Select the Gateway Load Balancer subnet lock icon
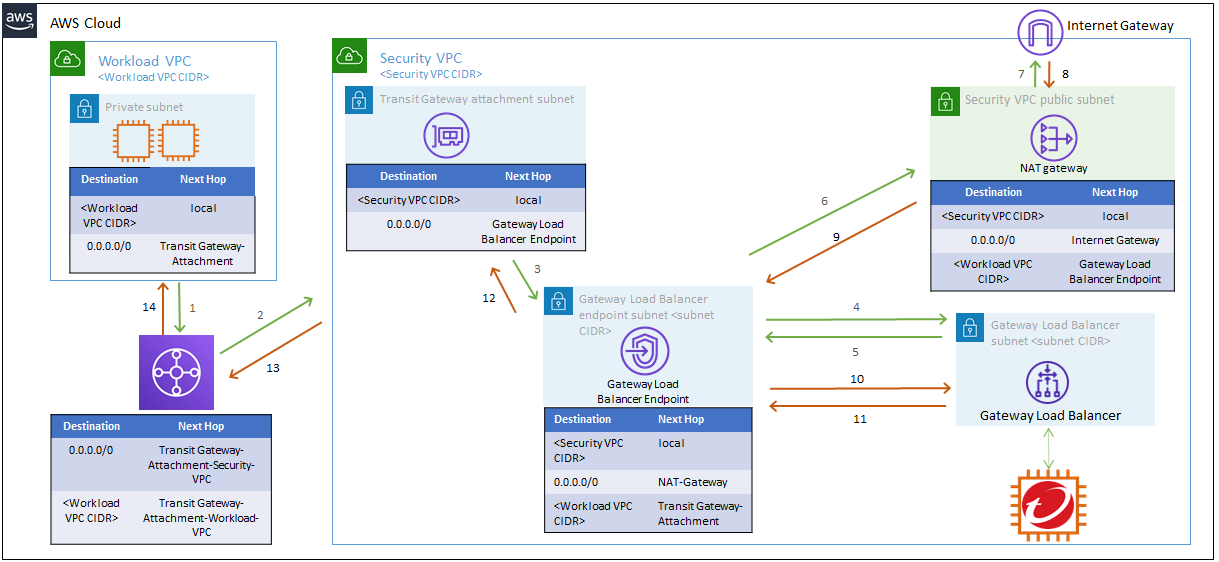 pos(969,327)
